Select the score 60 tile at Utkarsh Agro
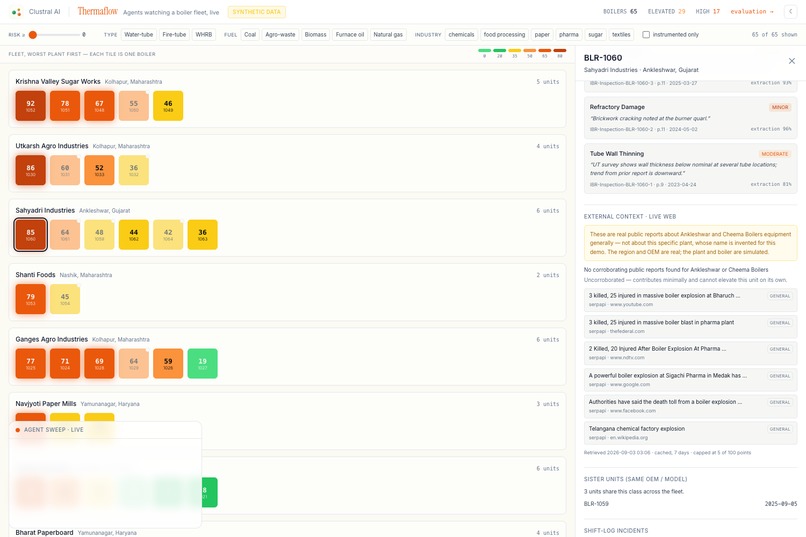The width and height of the screenshot is (806, 537). click(x=65, y=170)
